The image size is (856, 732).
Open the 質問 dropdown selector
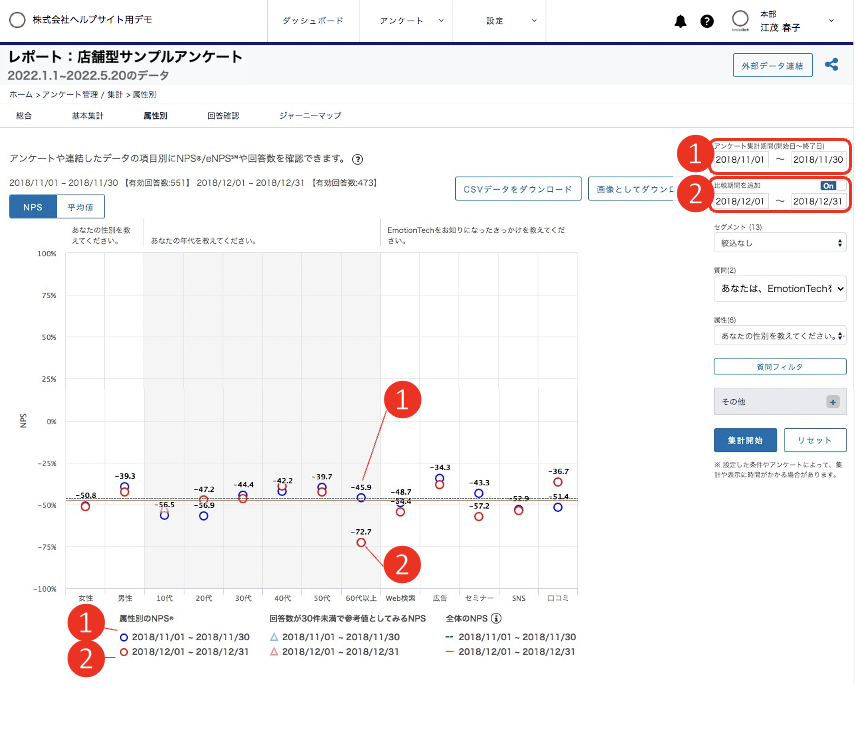coord(780,288)
